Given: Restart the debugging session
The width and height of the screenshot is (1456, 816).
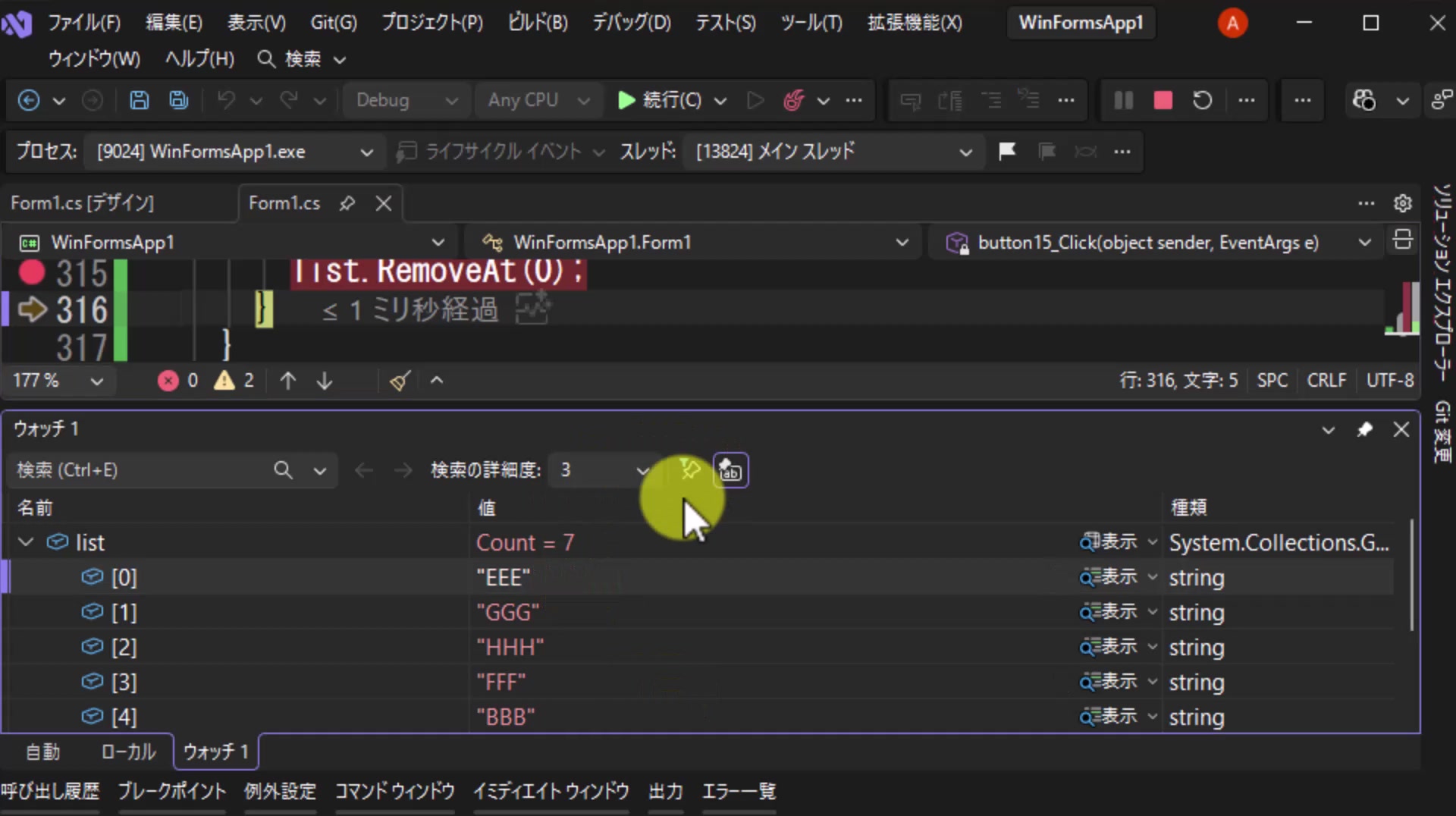Looking at the screenshot, I should pos(1203,100).
